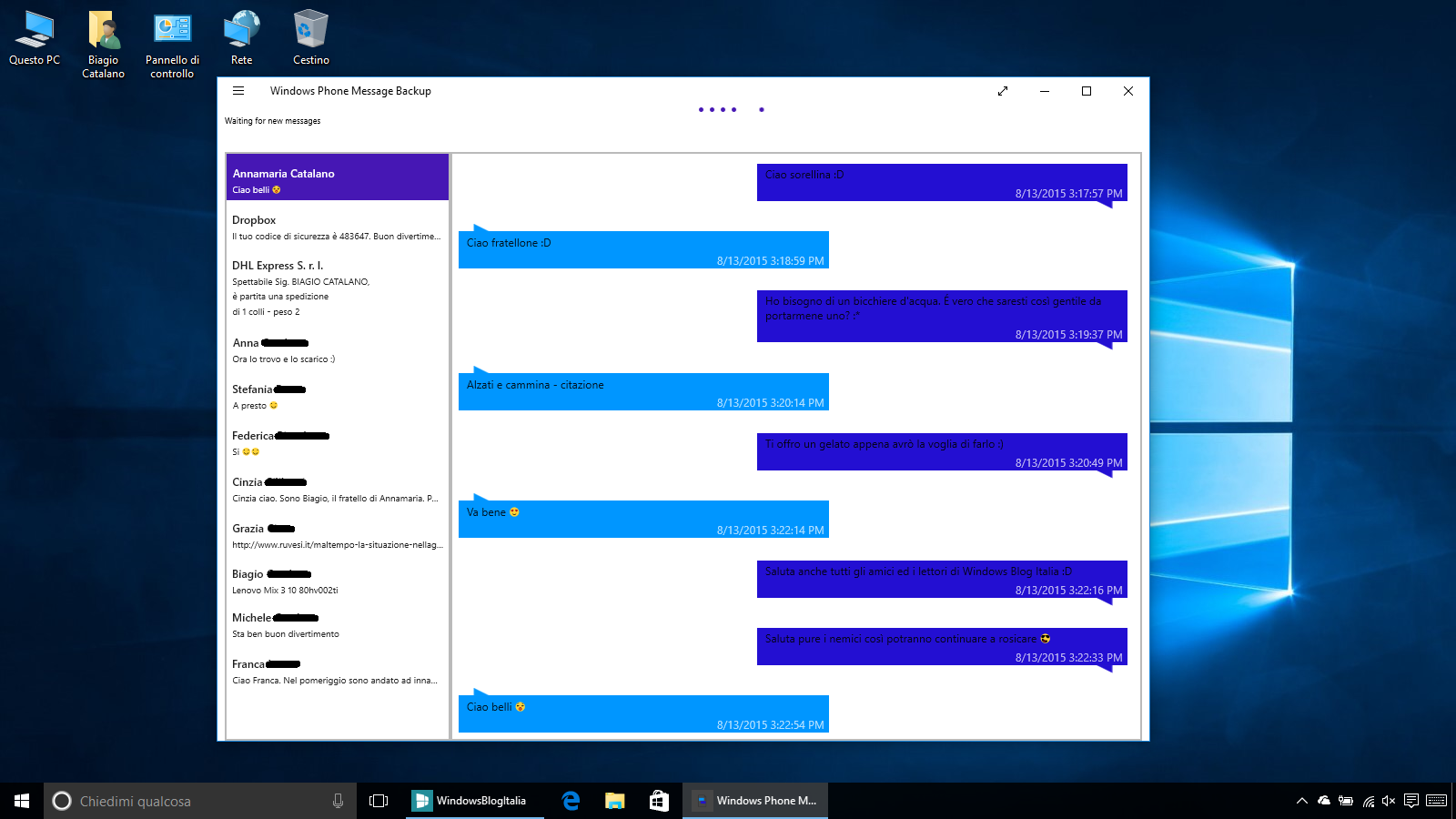
Task: Select Windows Phone M... taskbar button
Action: [755, 801]
